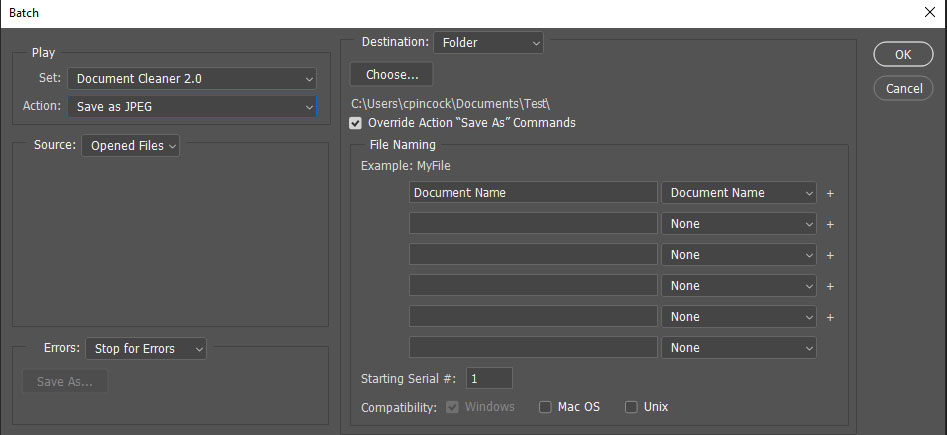Open the Set dropdown showing Document Cleaner 2.0
The height and width of the screenshot is (435, 947).
(192, 78)
